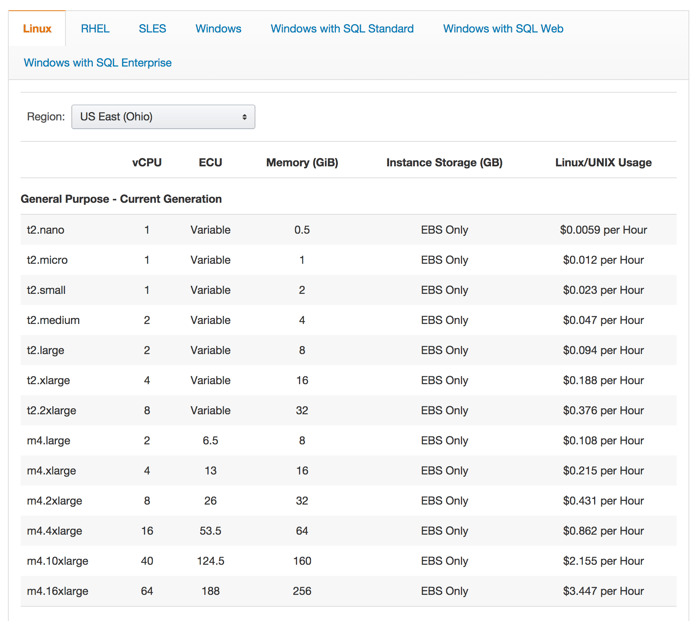The height and width of the screenshot is (621, 698).
Task: Click the $0.0059 per Hour price
Action: 603,230
